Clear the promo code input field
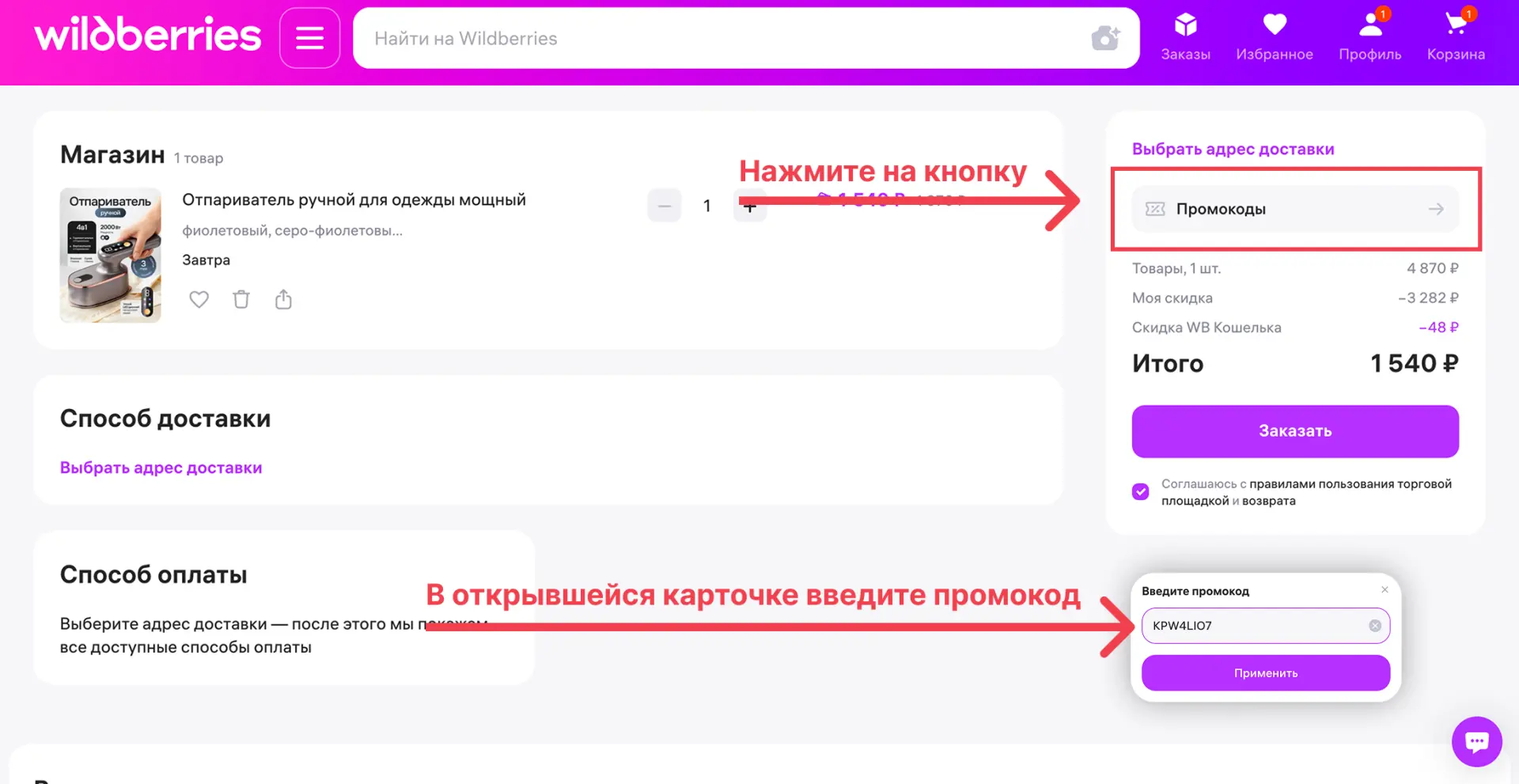This screenshot has height=784, width=1519. [1375, 626]
